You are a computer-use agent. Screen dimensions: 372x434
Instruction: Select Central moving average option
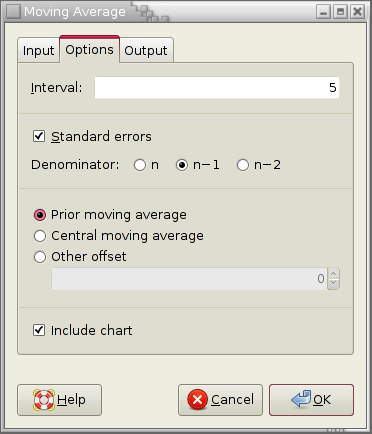40,236
